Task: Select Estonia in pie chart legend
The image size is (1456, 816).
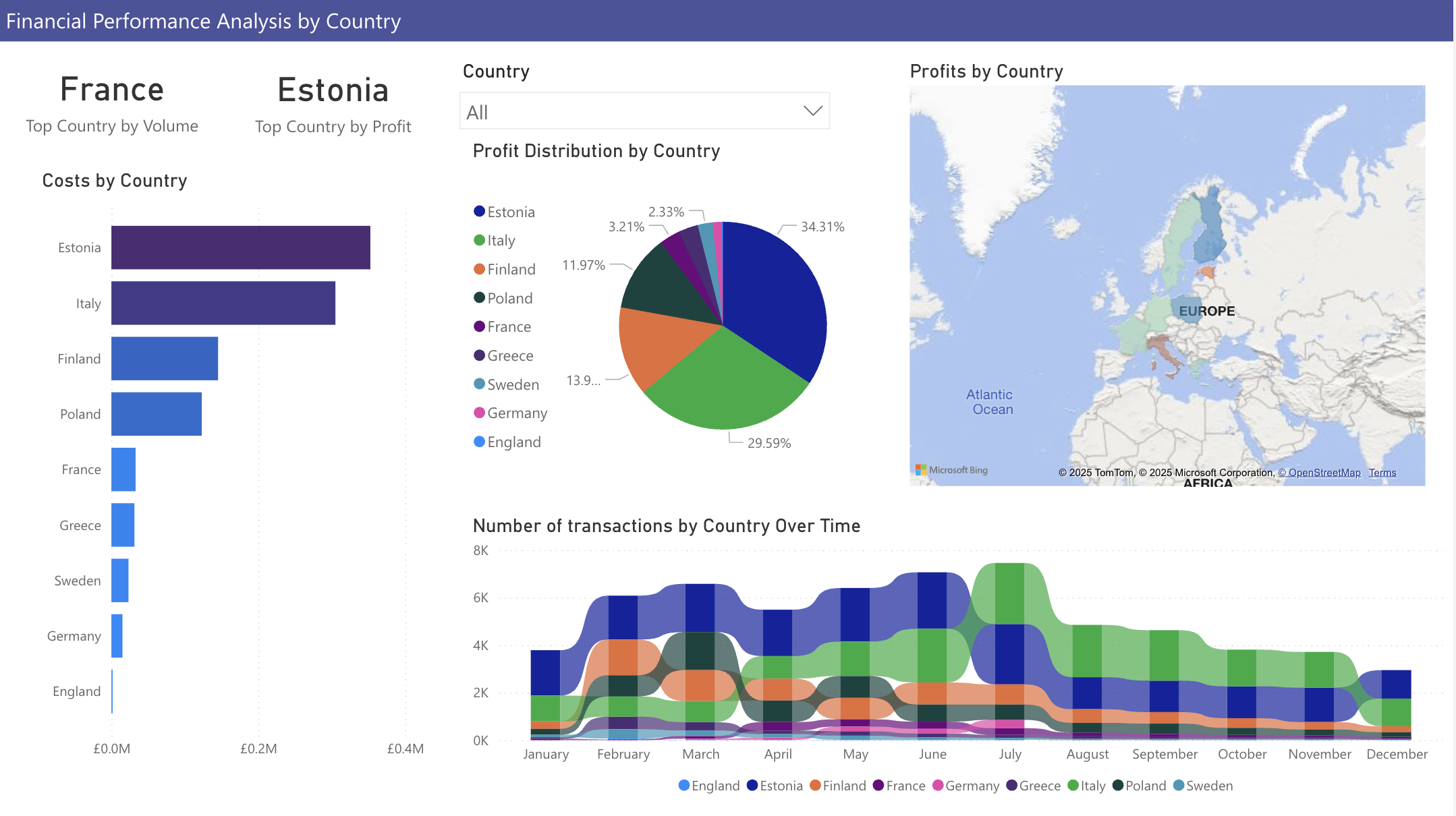Action: point(511,212)
